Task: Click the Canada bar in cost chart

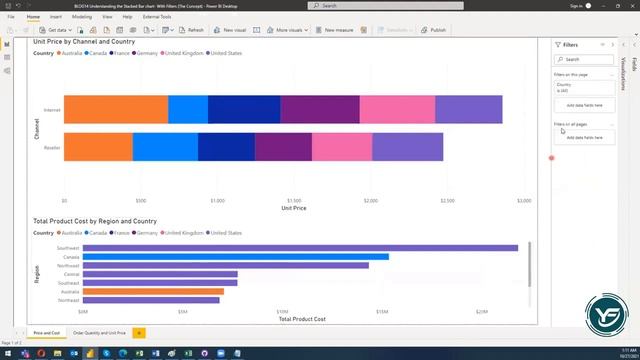Action: (236, 257)
